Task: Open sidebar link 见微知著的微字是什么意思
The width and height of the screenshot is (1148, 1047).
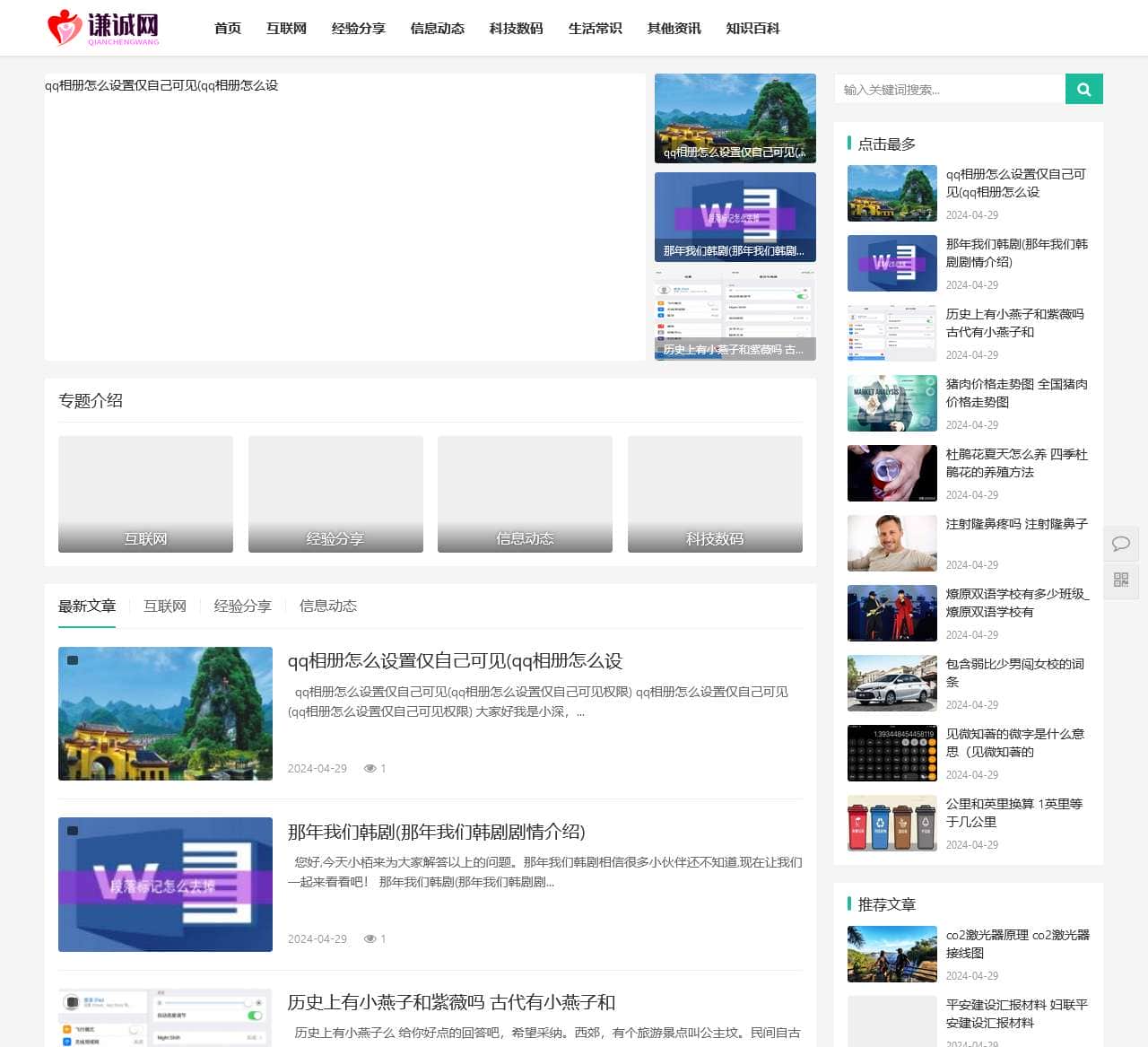Action: (1015, 743)
